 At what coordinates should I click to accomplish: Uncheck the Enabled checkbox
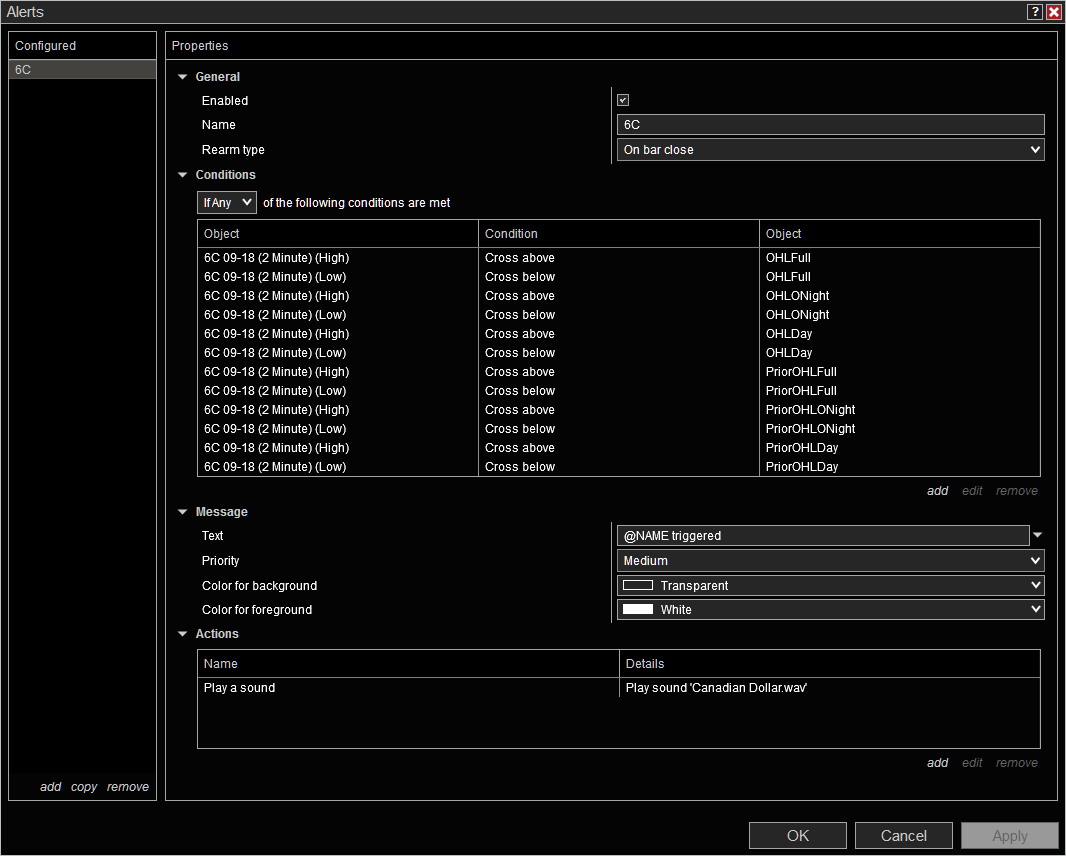pos(623,101)
